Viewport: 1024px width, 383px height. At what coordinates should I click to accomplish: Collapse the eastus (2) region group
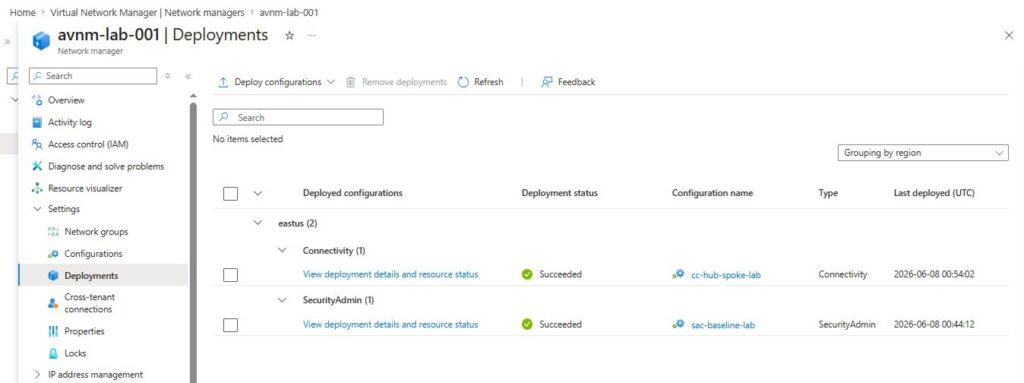tap(258, 224)
